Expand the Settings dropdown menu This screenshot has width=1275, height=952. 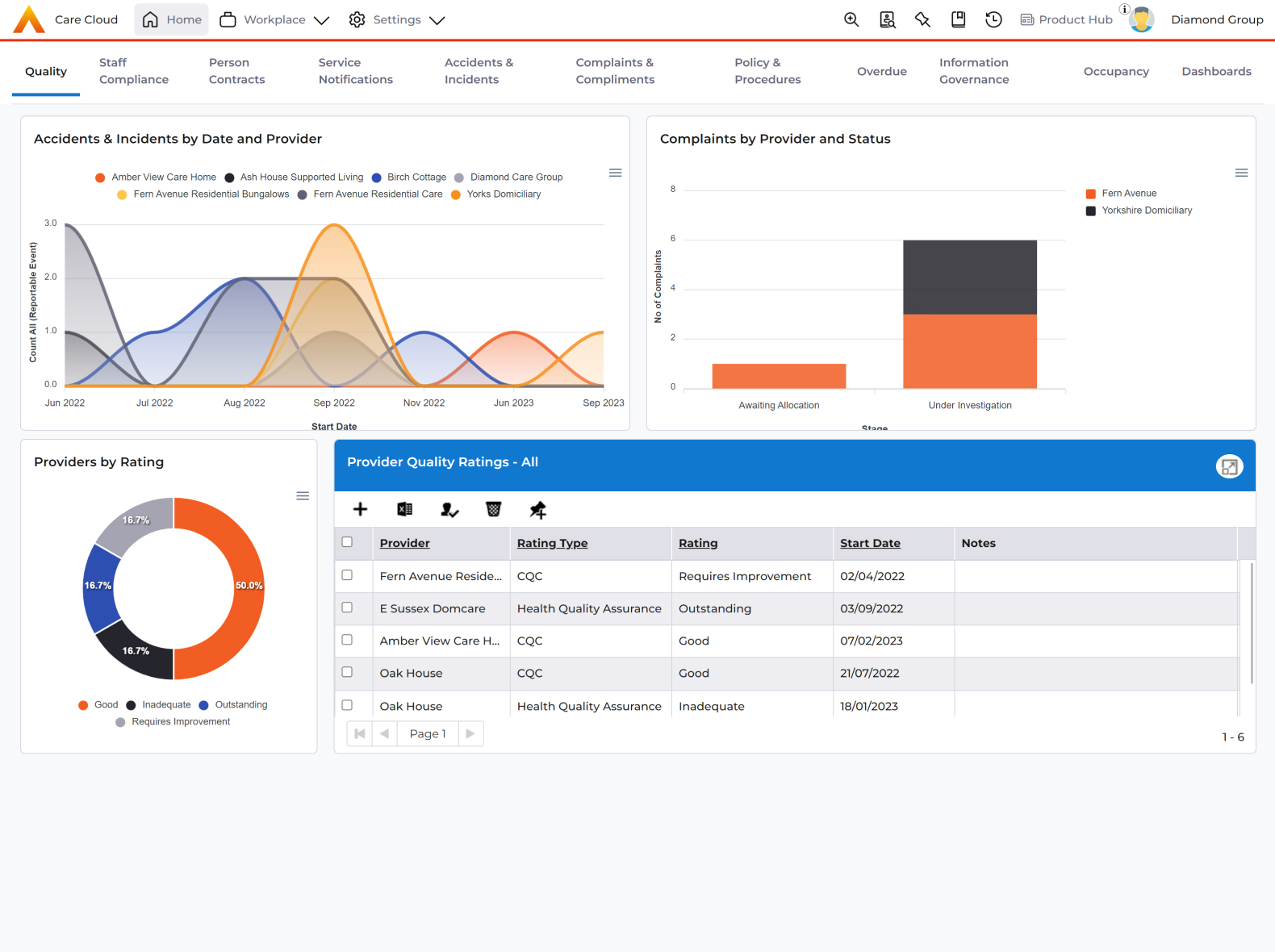(x=396, y=19)
